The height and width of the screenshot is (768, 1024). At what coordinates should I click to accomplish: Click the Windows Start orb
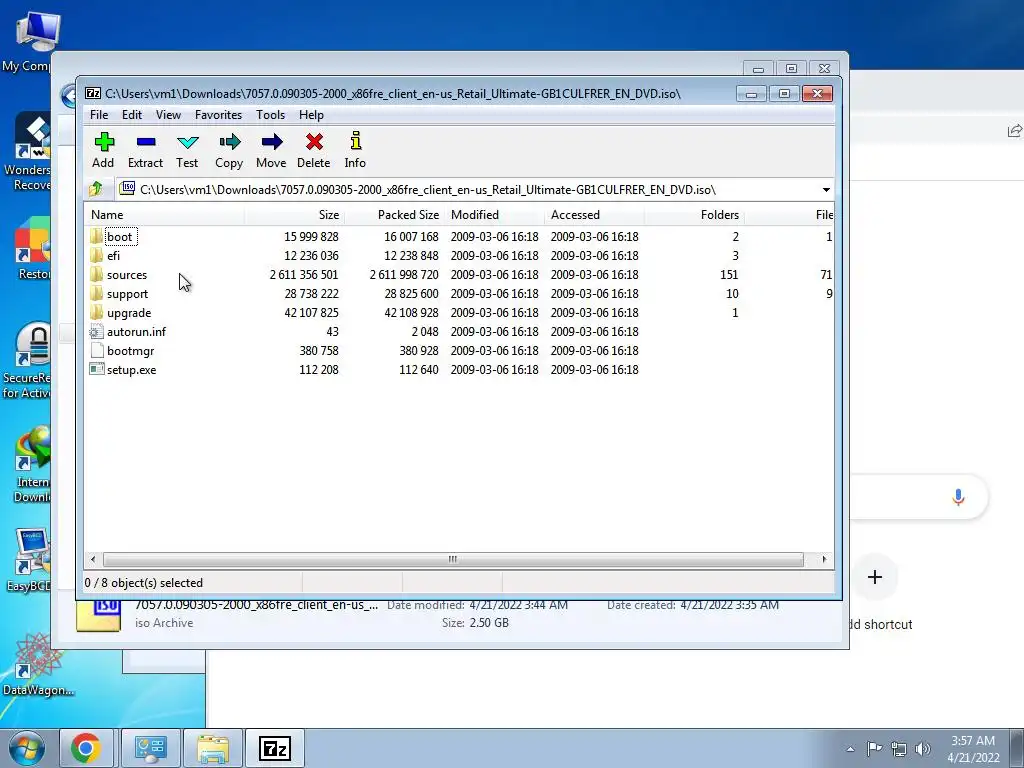[26, 748]
